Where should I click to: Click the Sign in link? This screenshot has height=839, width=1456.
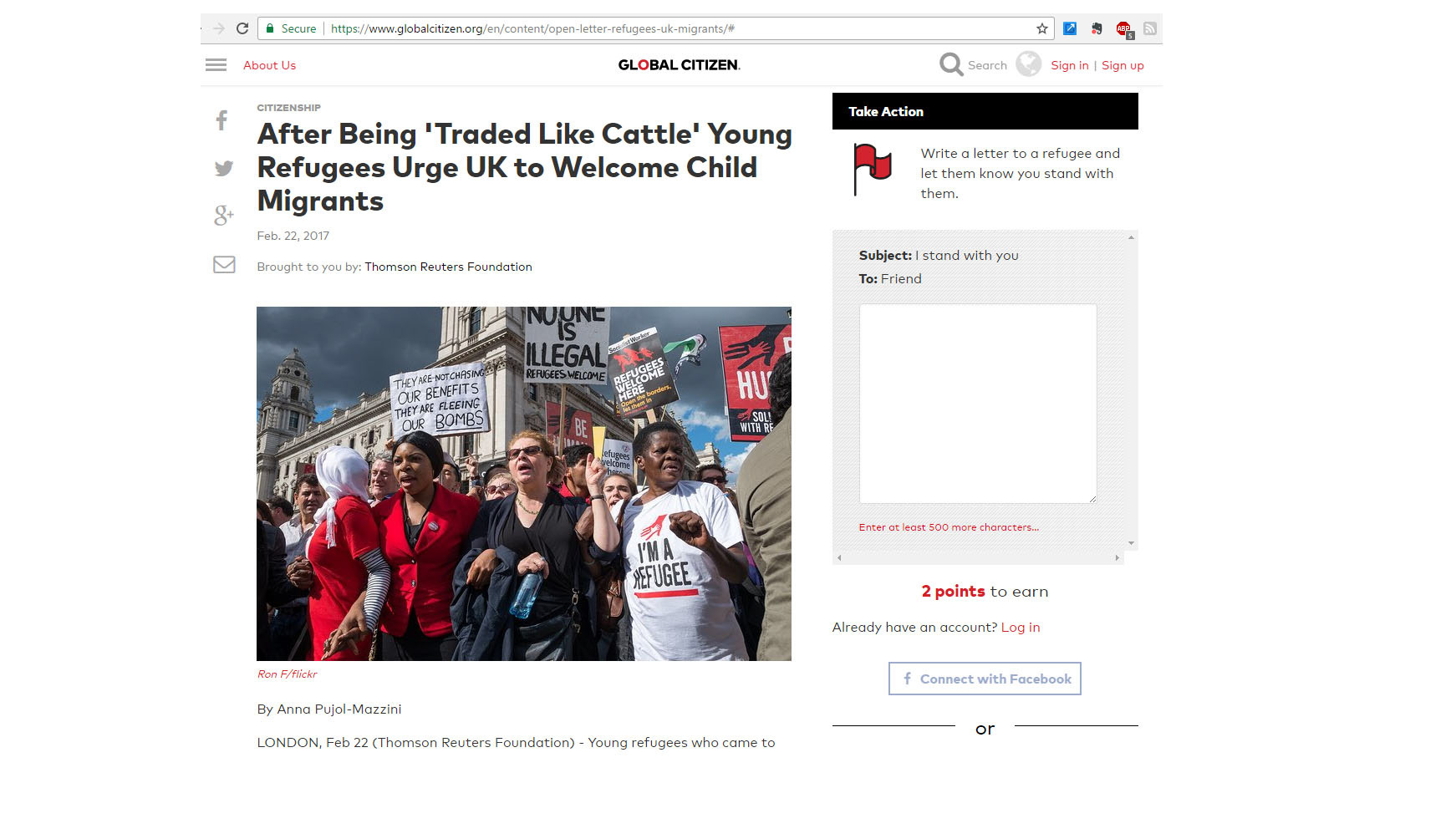(1070, 65)
